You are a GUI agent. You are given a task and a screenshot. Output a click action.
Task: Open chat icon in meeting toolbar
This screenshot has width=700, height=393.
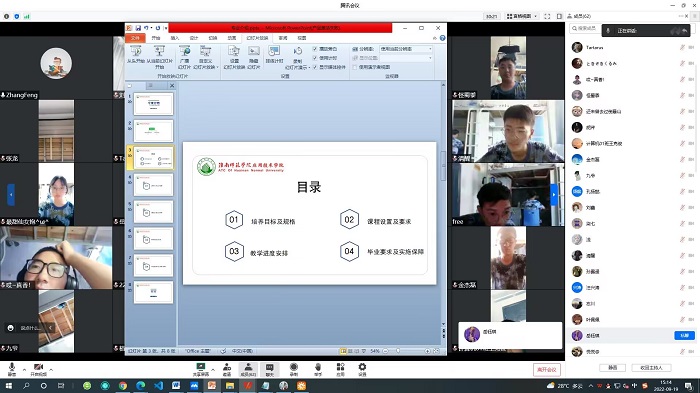270,369
